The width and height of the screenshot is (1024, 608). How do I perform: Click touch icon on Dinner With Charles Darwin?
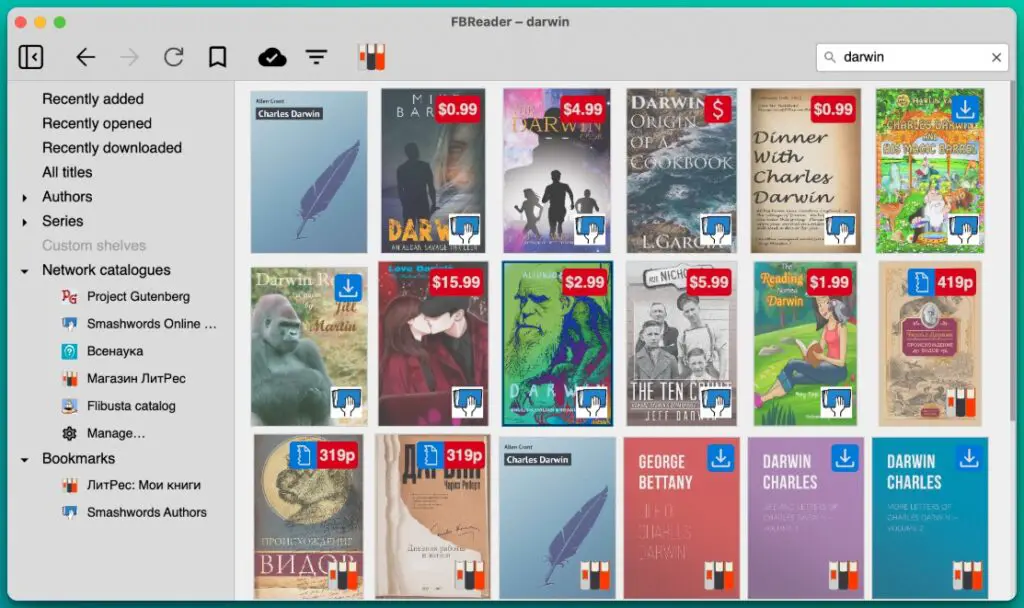click(839, 229)
